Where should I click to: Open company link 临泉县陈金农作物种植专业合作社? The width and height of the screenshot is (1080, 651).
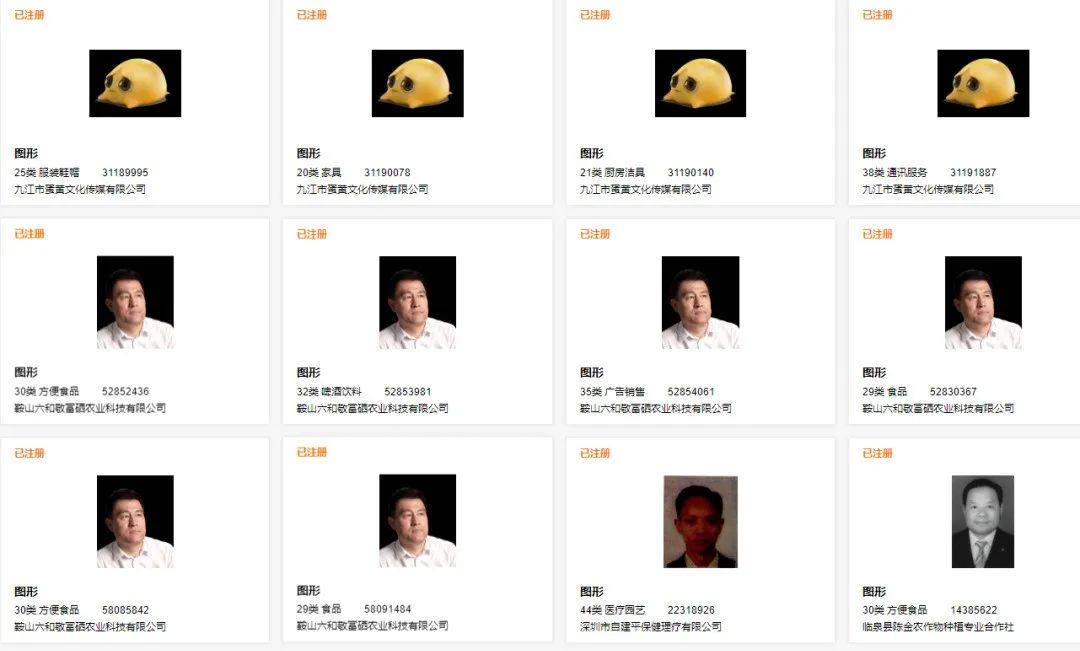[937, 627]
